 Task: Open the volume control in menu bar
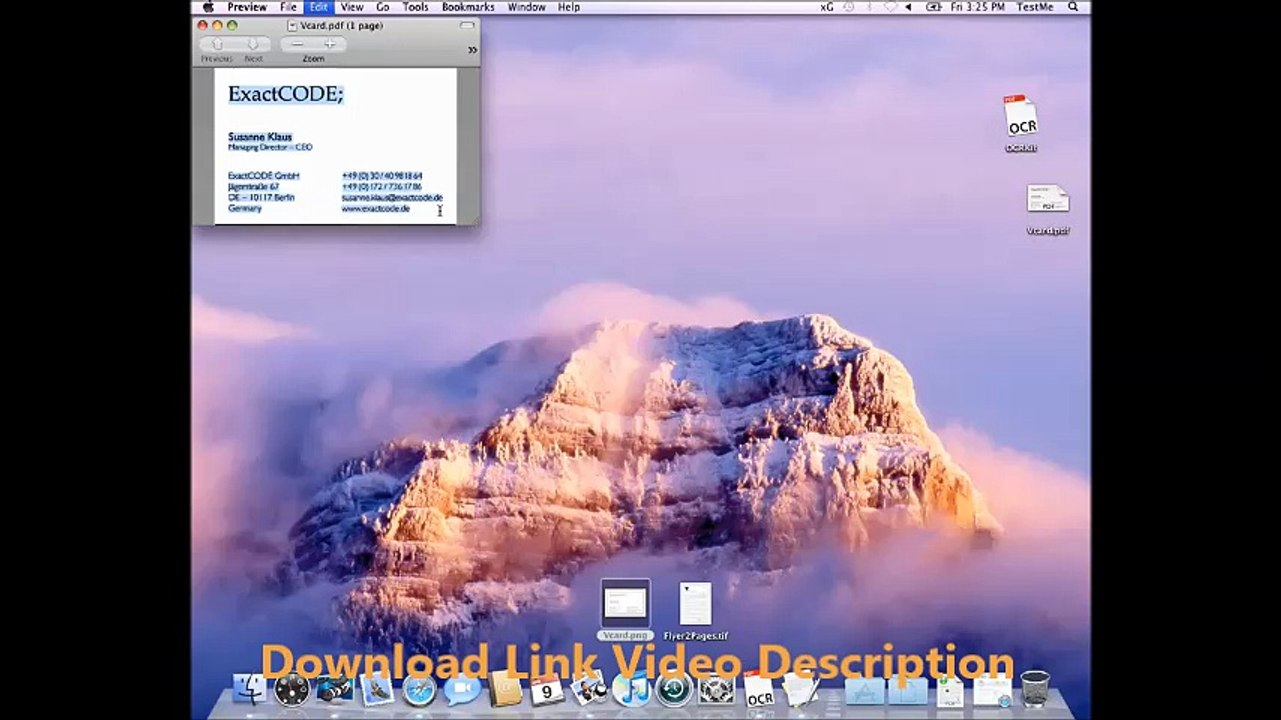pos(910,7)
